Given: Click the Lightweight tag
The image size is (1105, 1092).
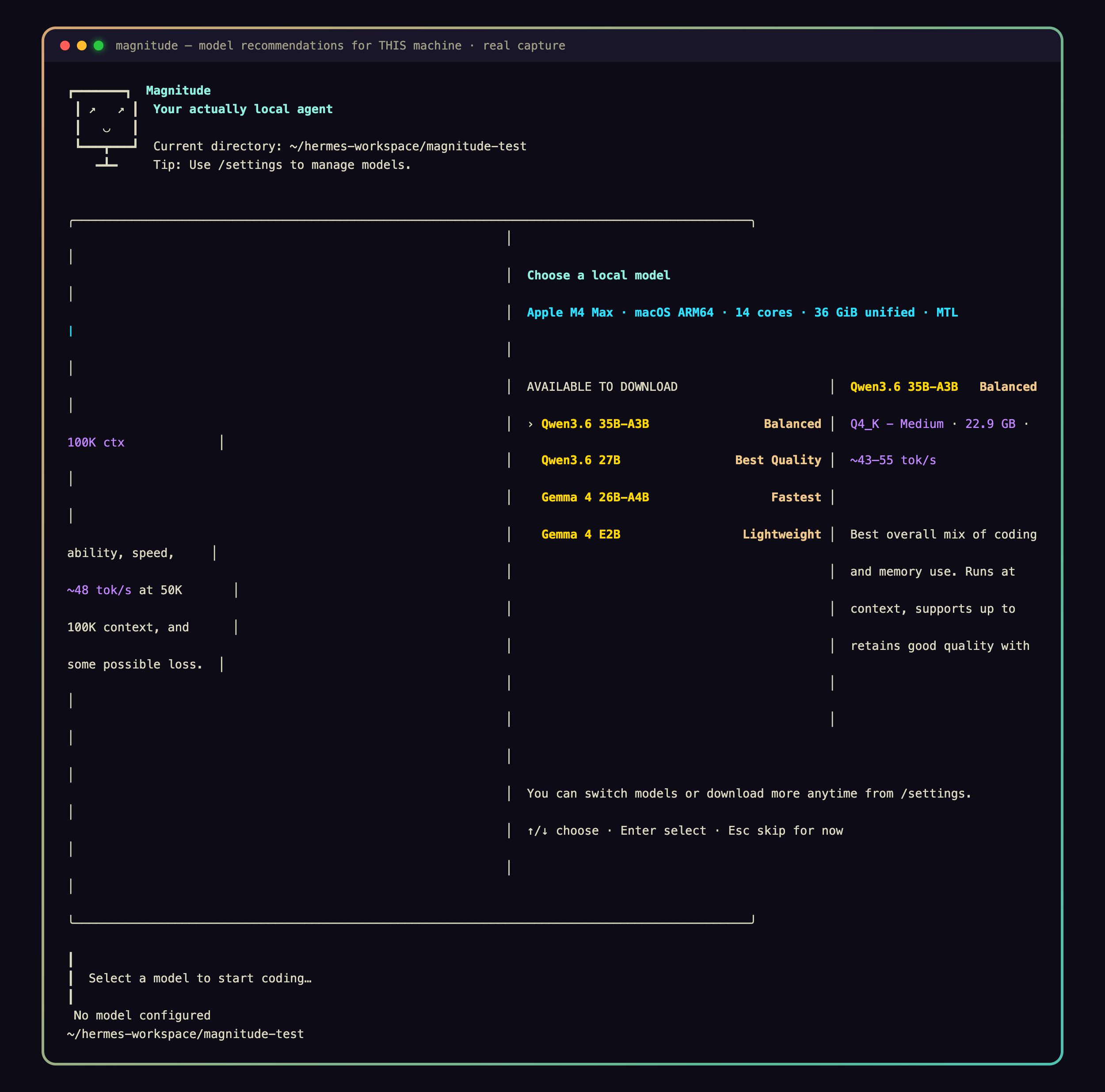Looking at the screenshot, I should coord(781,534).
